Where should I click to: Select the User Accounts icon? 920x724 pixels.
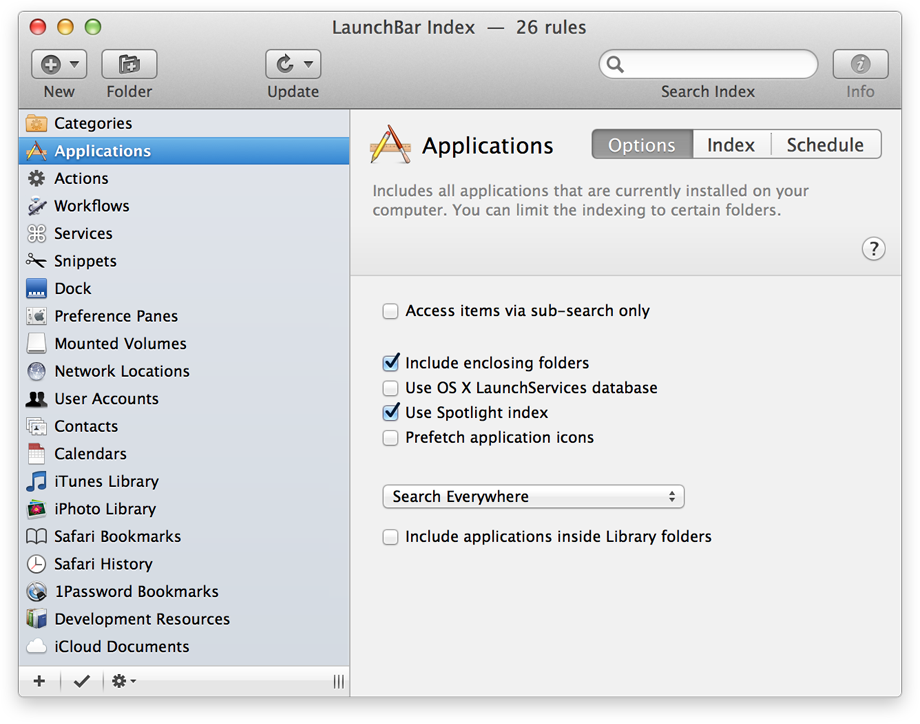[36, 399]
